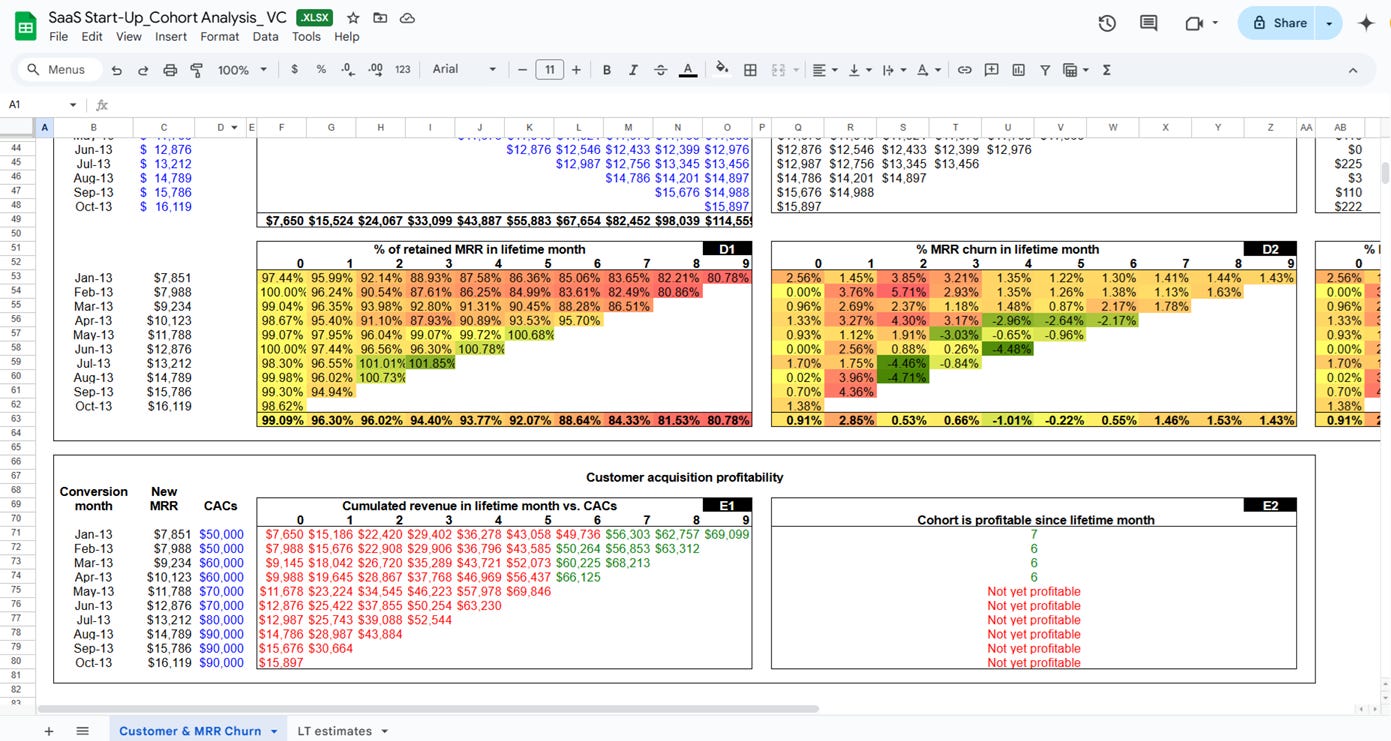Apply strikethrough formatting

660,69
